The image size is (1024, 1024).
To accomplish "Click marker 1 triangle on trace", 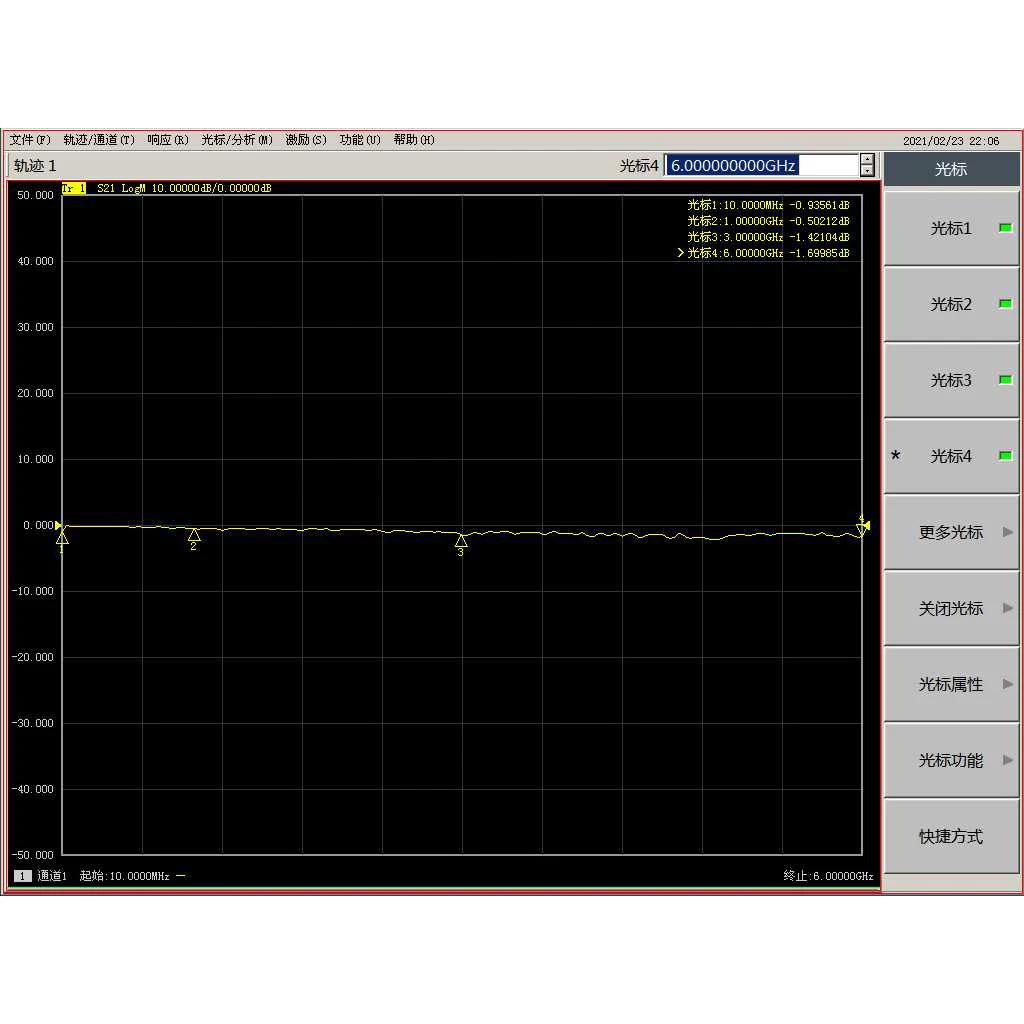I will tap(62, 537).
